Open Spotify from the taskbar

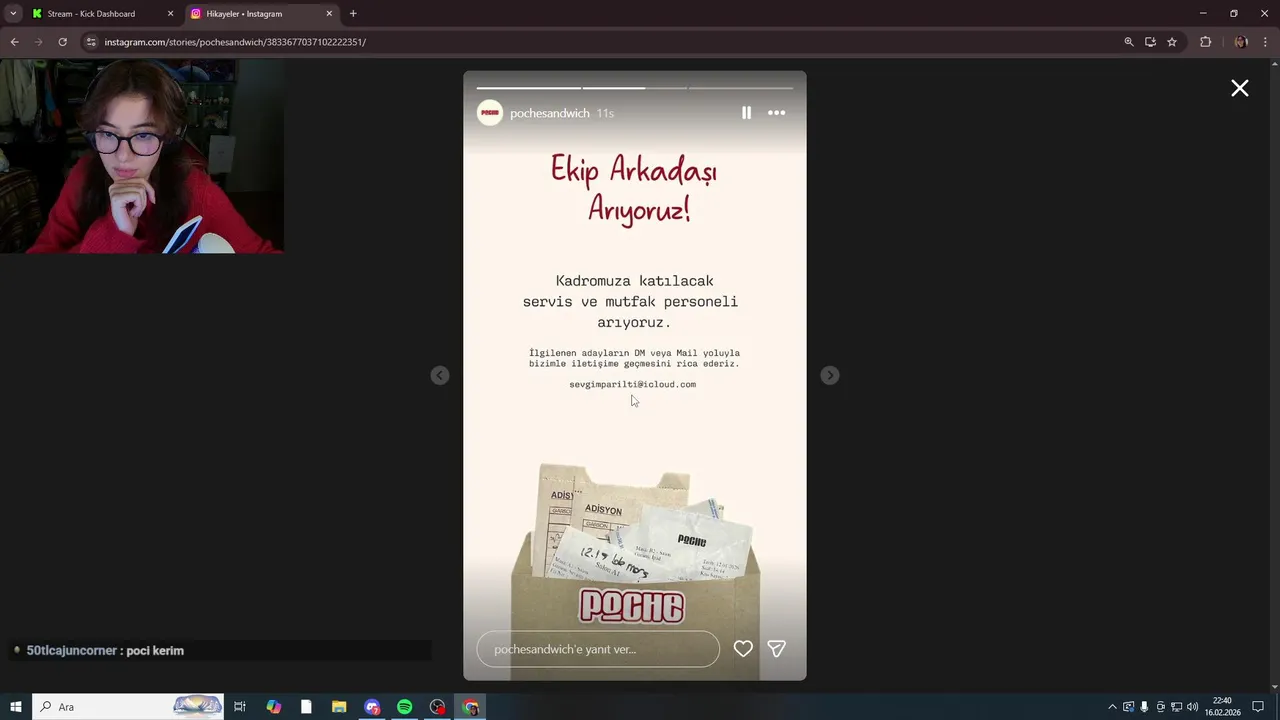tap(405, 707)
